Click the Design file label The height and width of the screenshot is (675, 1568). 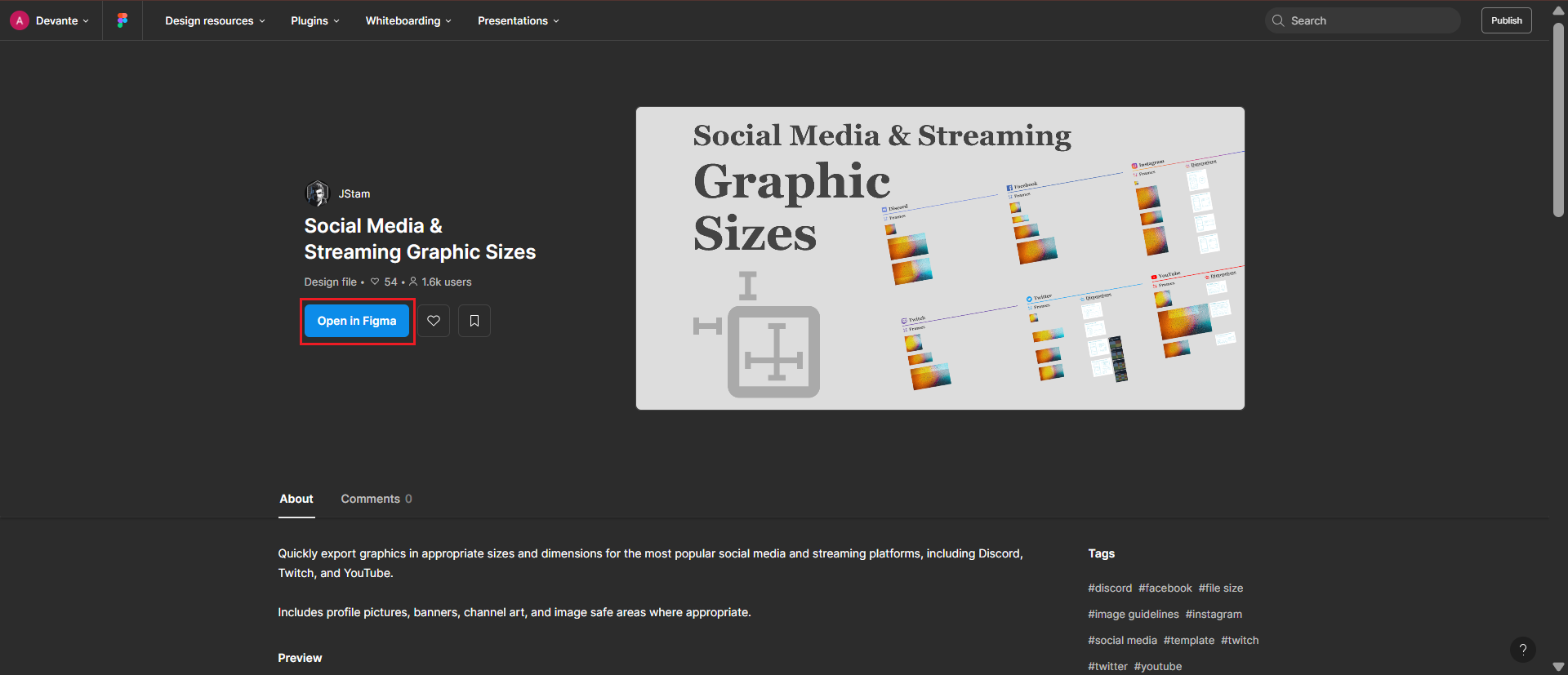tap(330, 282)
